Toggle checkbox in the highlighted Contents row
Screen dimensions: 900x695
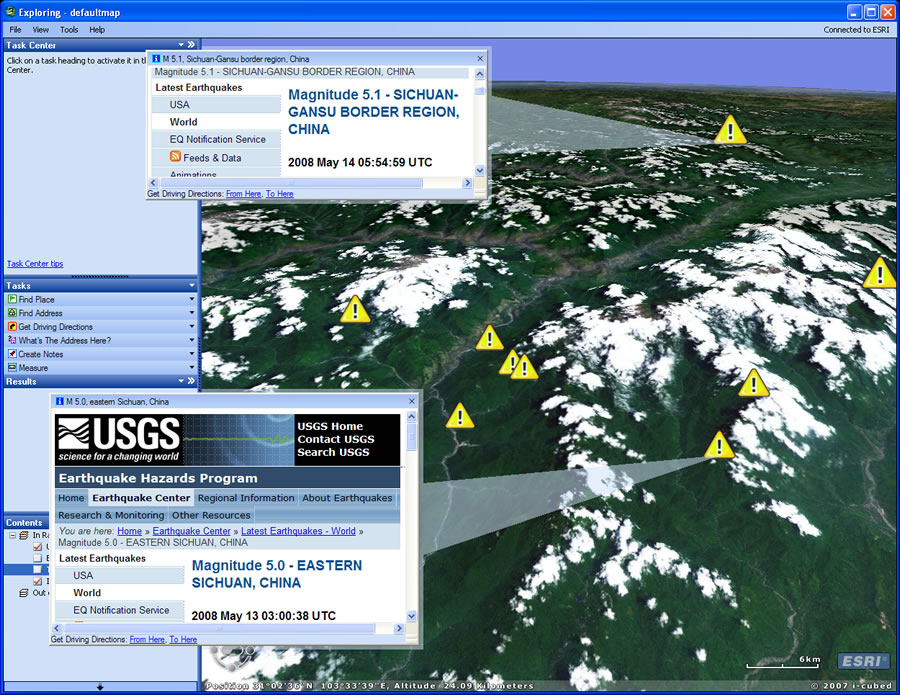coord(38,569)
